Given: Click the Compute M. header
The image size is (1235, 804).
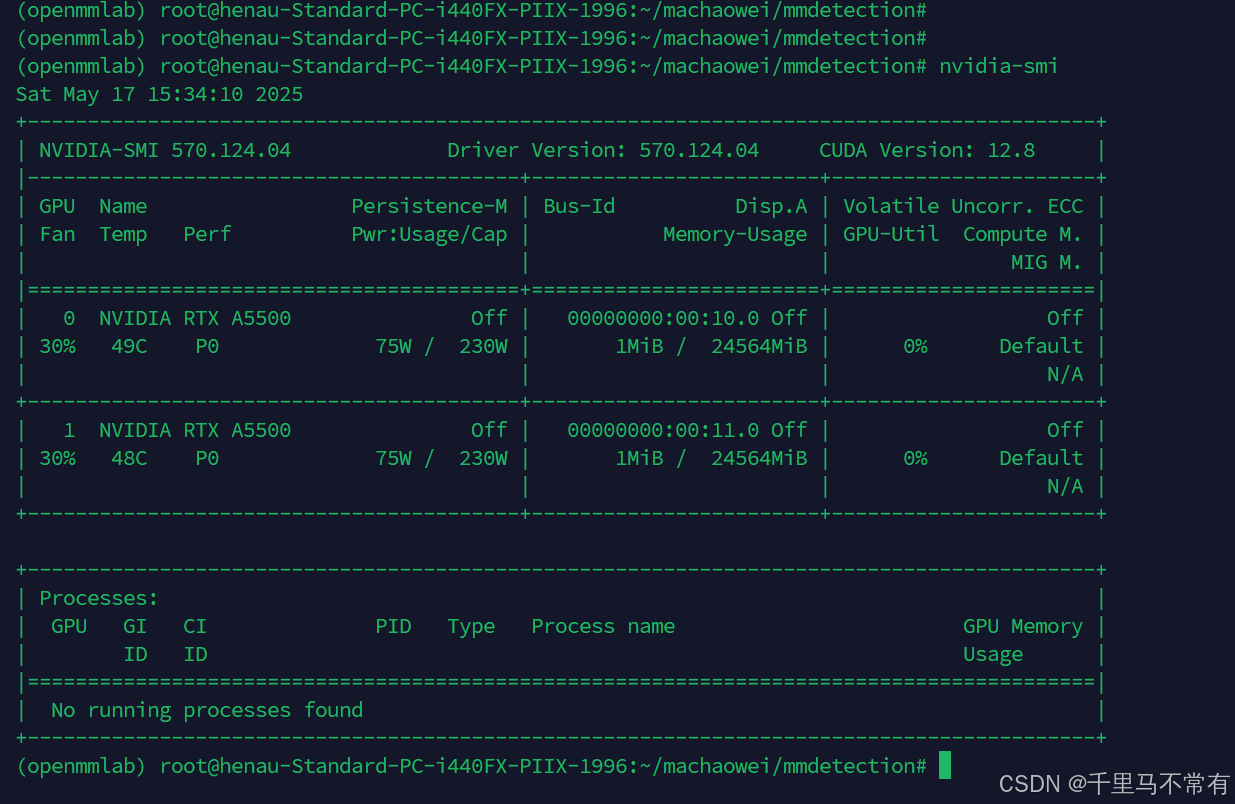Looking at the screenshot, I should pos(1023,234).
